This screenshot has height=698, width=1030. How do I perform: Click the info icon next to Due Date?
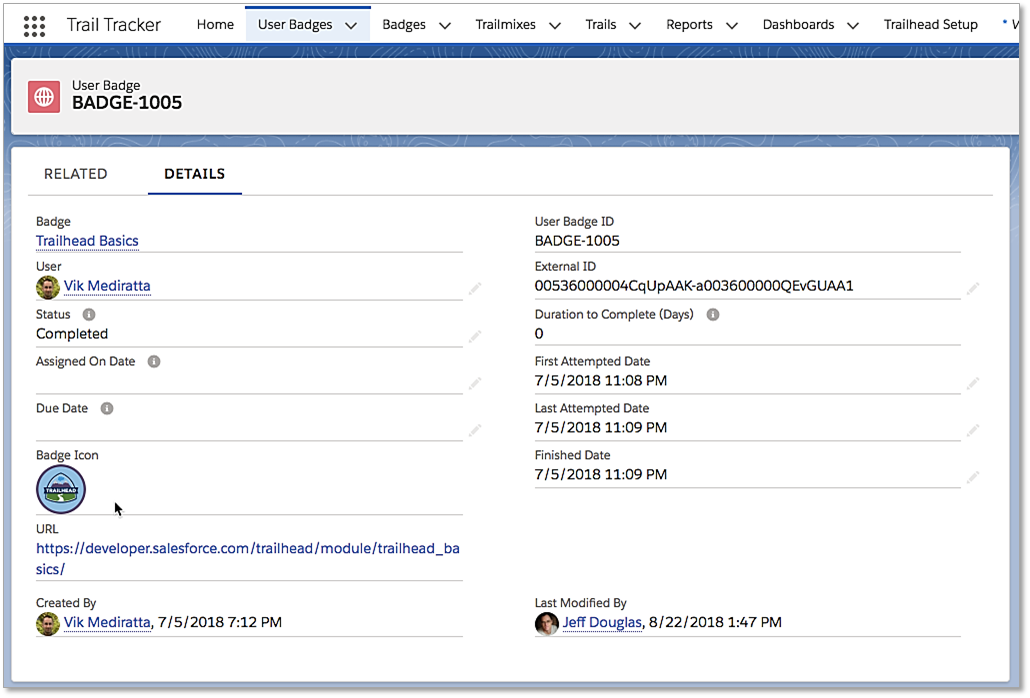coord(105,408)
